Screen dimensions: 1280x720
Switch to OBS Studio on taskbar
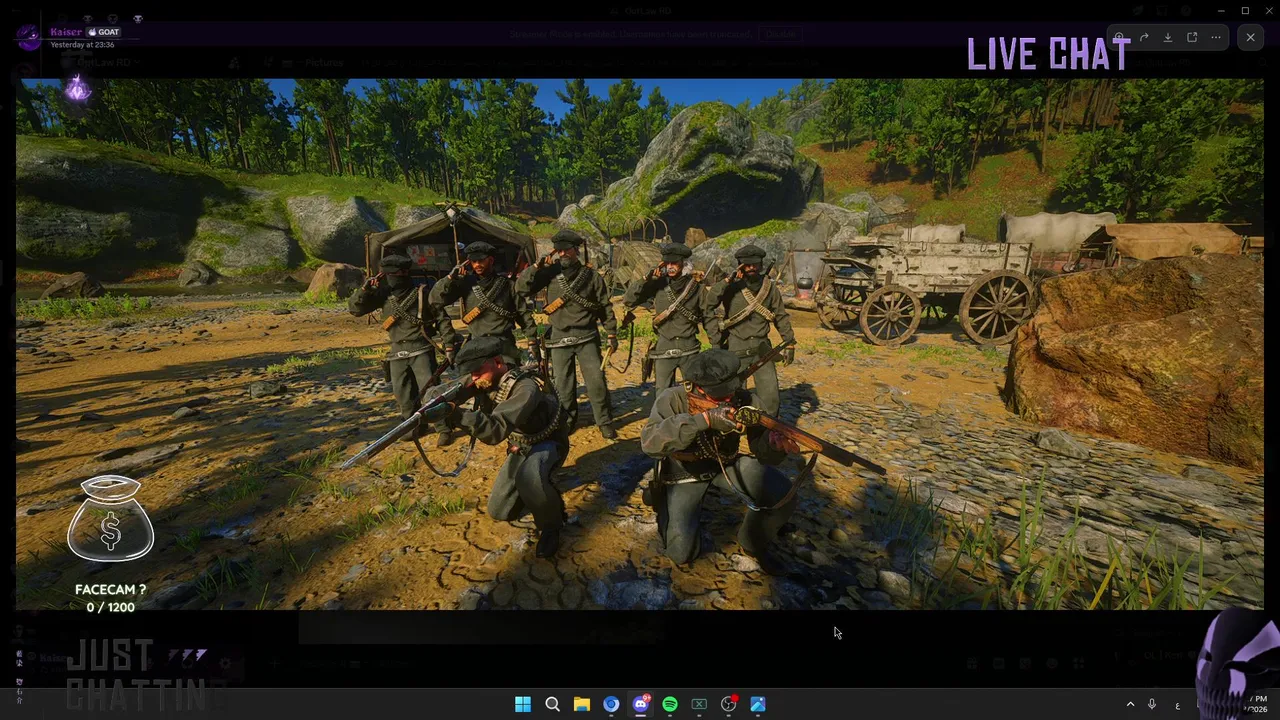[729, 704]
